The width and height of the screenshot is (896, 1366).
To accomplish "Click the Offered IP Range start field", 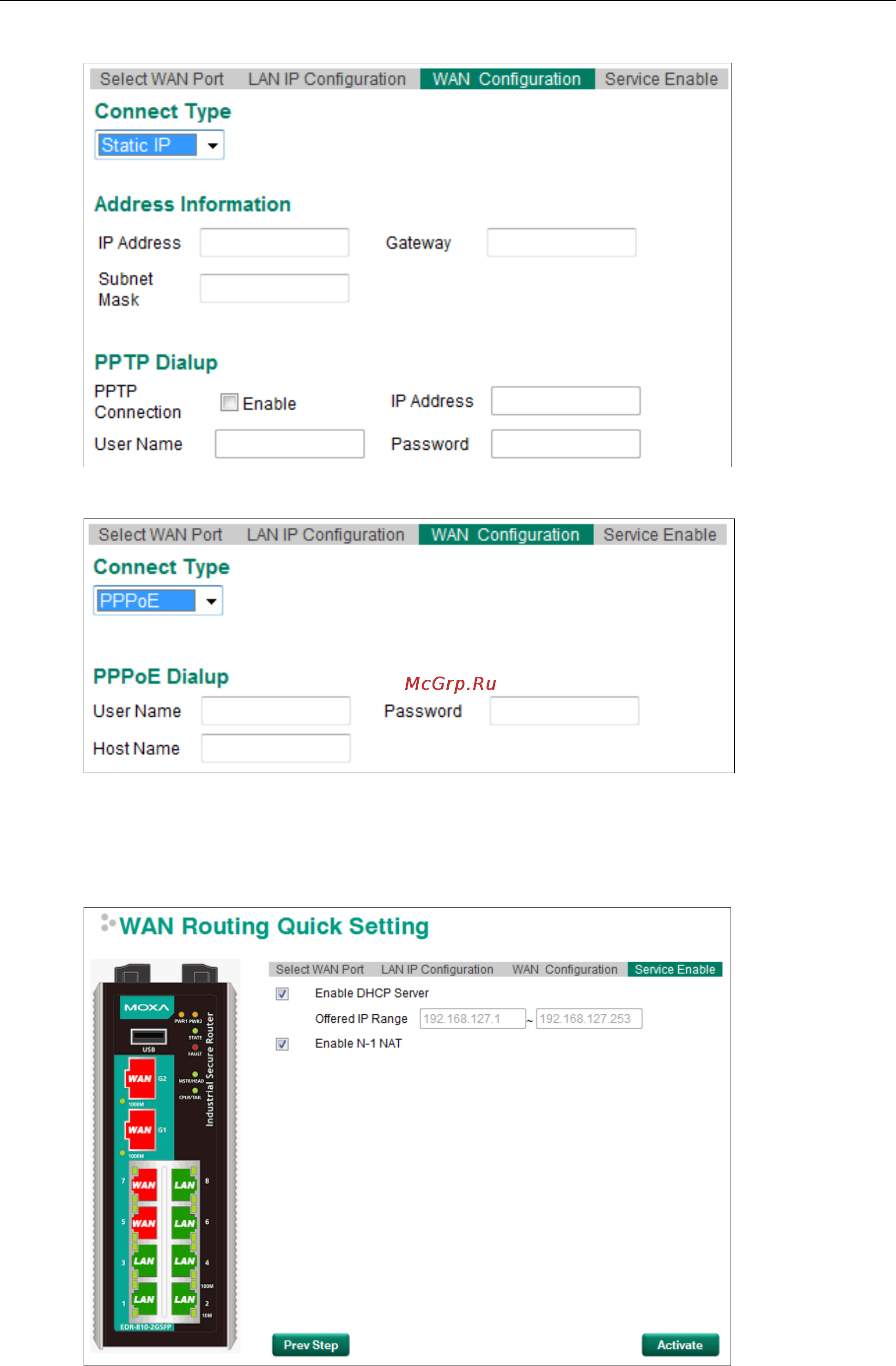I will click(x=472, y=1019).
